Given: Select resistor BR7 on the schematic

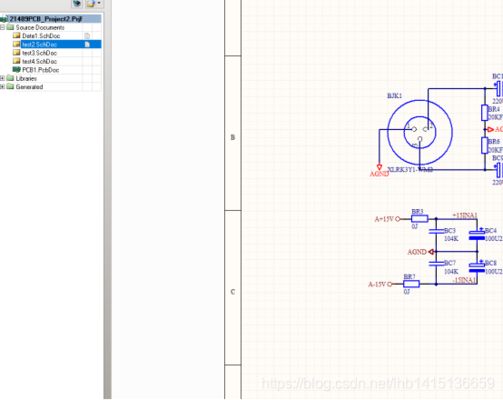Looking at the screenshot, I should pos(411,284).
